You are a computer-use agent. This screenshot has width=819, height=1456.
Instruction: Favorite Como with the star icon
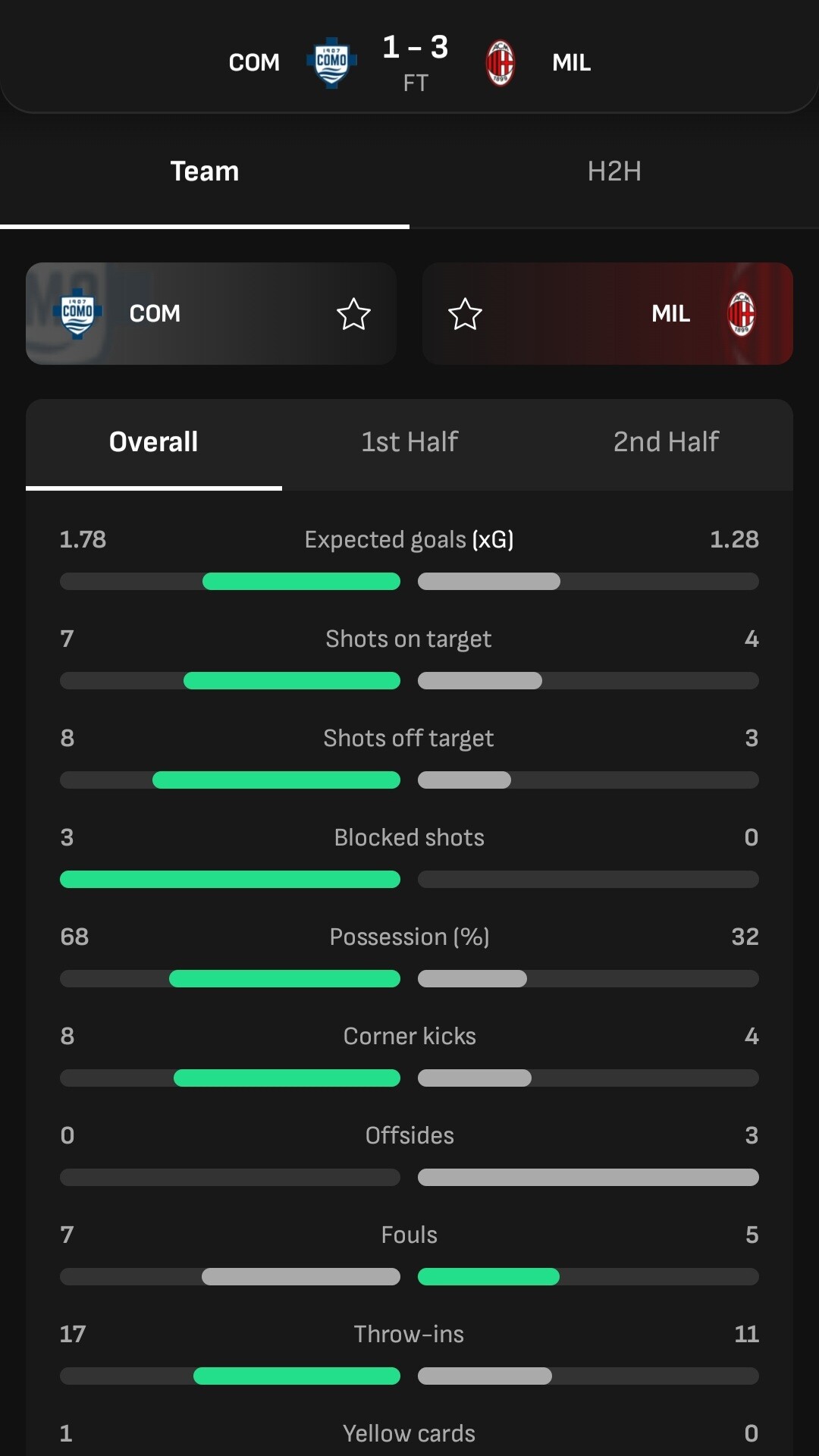(353, 314)
